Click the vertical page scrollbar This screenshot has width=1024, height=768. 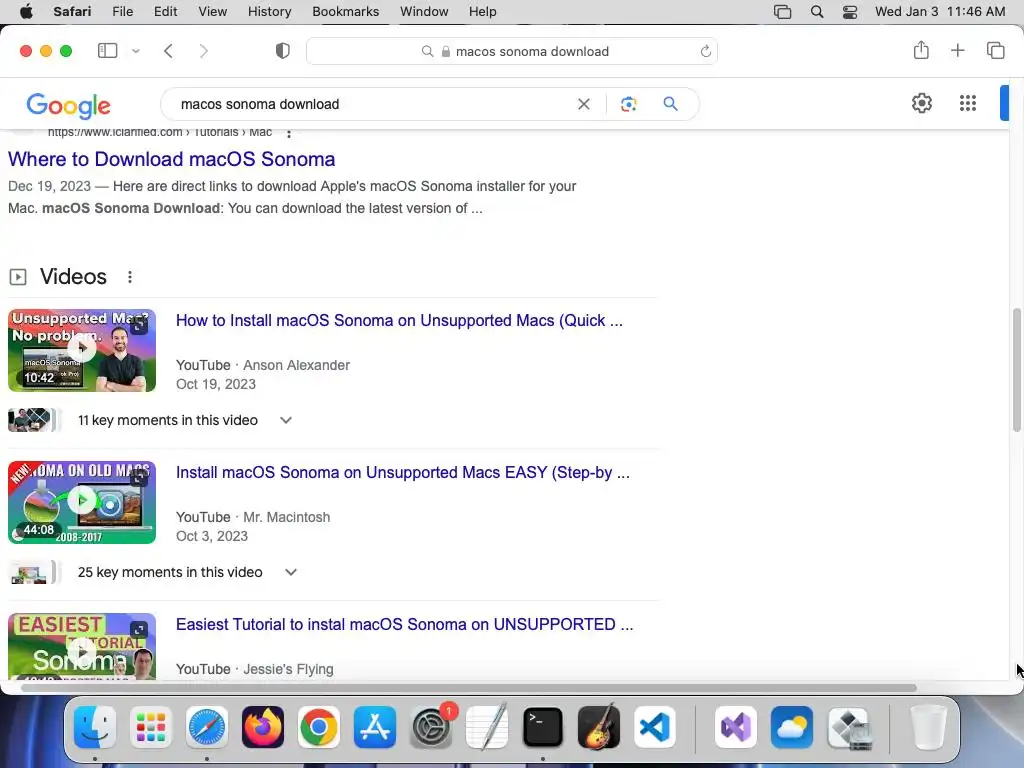[1016, 370]
